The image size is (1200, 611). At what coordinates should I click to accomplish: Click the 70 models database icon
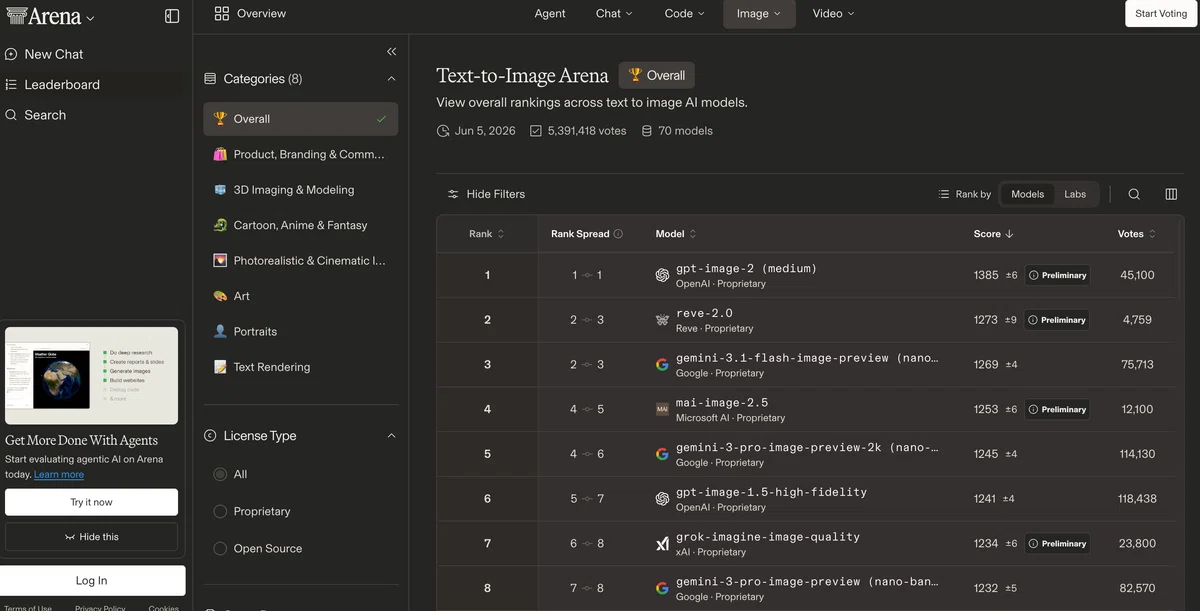tap(646, 131)
